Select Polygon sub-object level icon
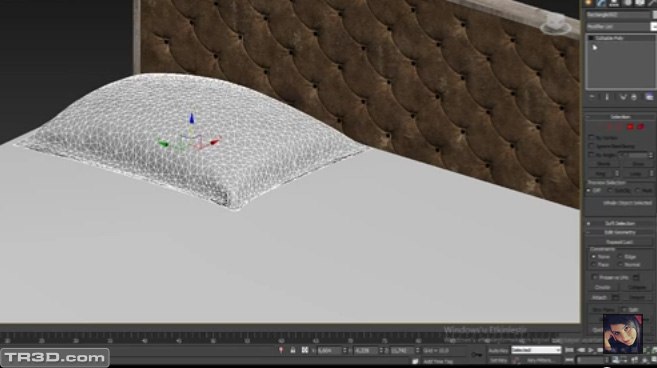 coord(630,127)
